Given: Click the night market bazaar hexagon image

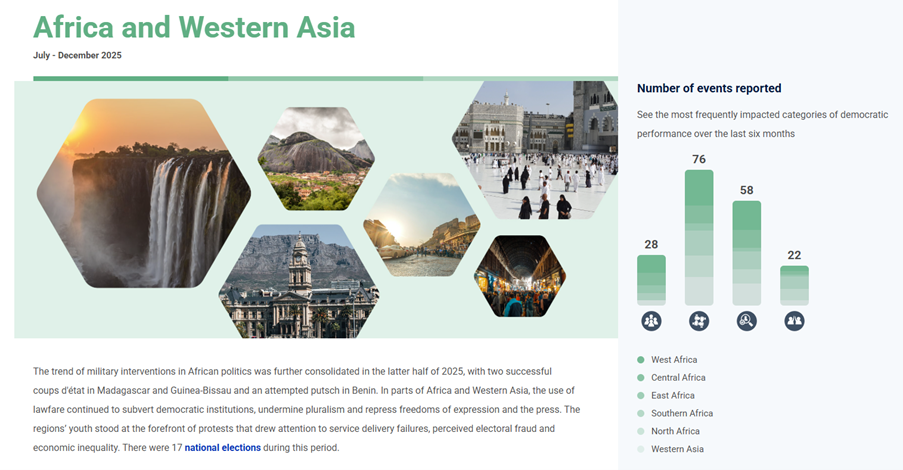Looking at the screenshot, I should tap(519, 277).
